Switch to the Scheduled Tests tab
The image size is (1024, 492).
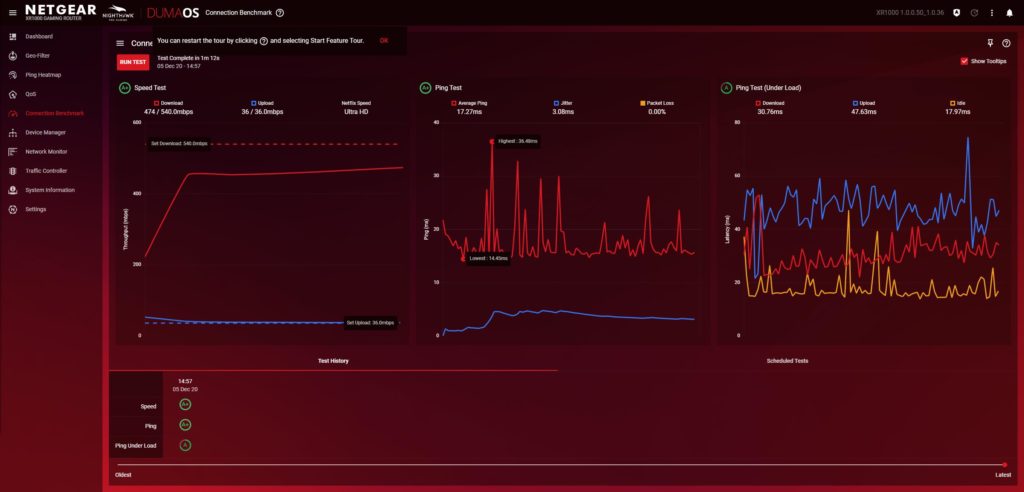point(787,360)
